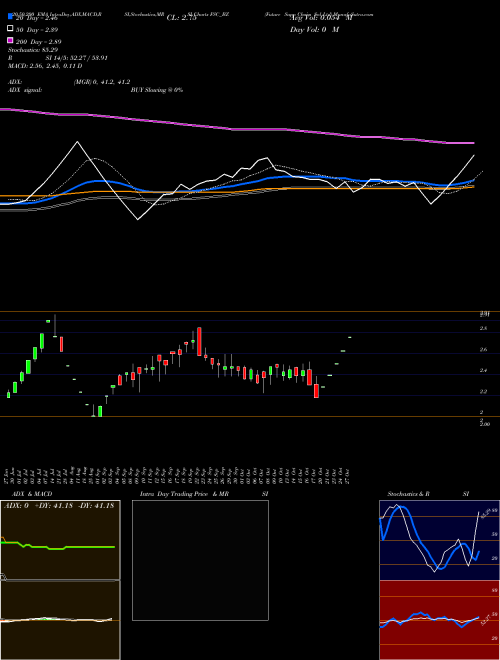
Task: Click the 'Intra Day Trading Price & MR' title
Action: 184,494
